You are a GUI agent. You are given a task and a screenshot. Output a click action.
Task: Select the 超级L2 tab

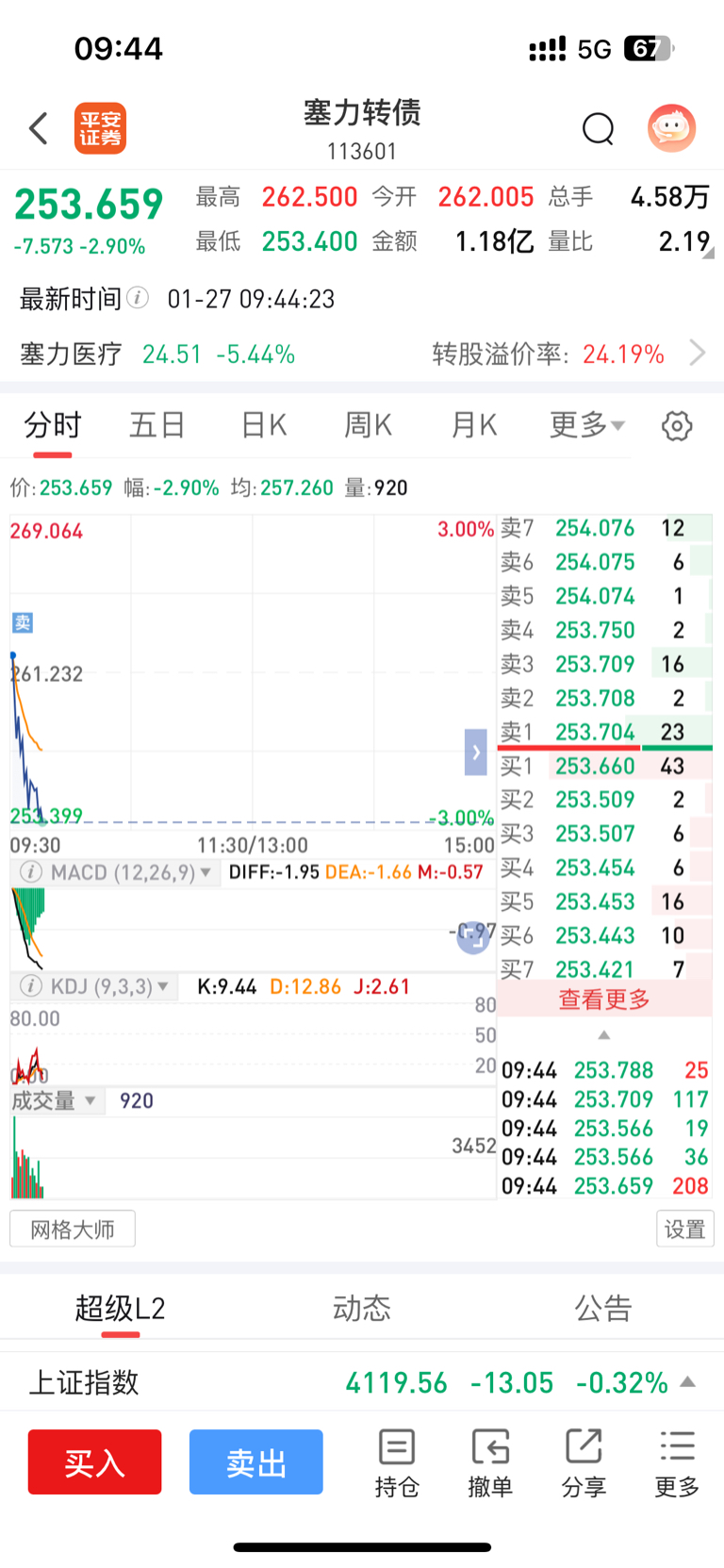pyautogui.click(x=121, y=1309)
